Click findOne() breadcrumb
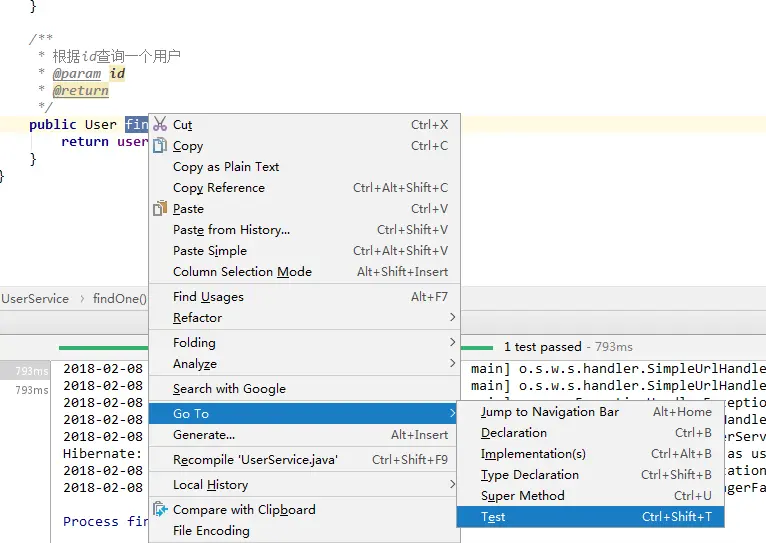This screenshot has width=766, height=543. [120, 298]
